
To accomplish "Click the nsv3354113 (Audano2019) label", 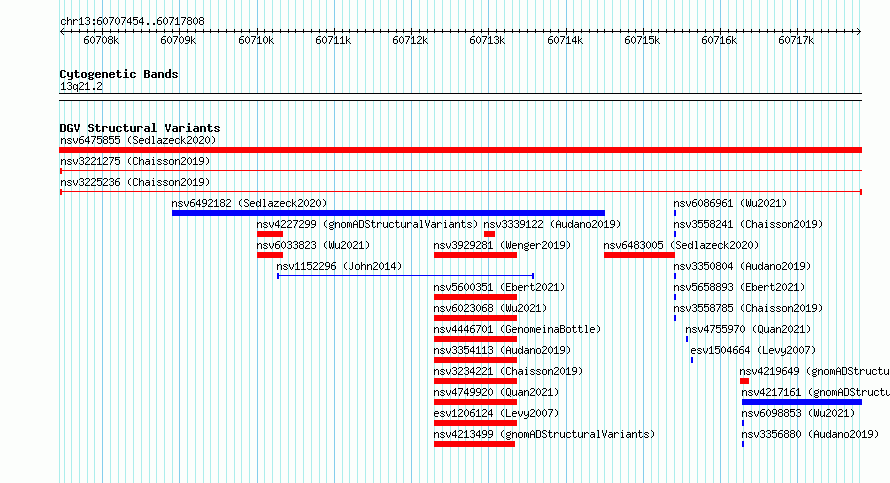I will 502,350.
